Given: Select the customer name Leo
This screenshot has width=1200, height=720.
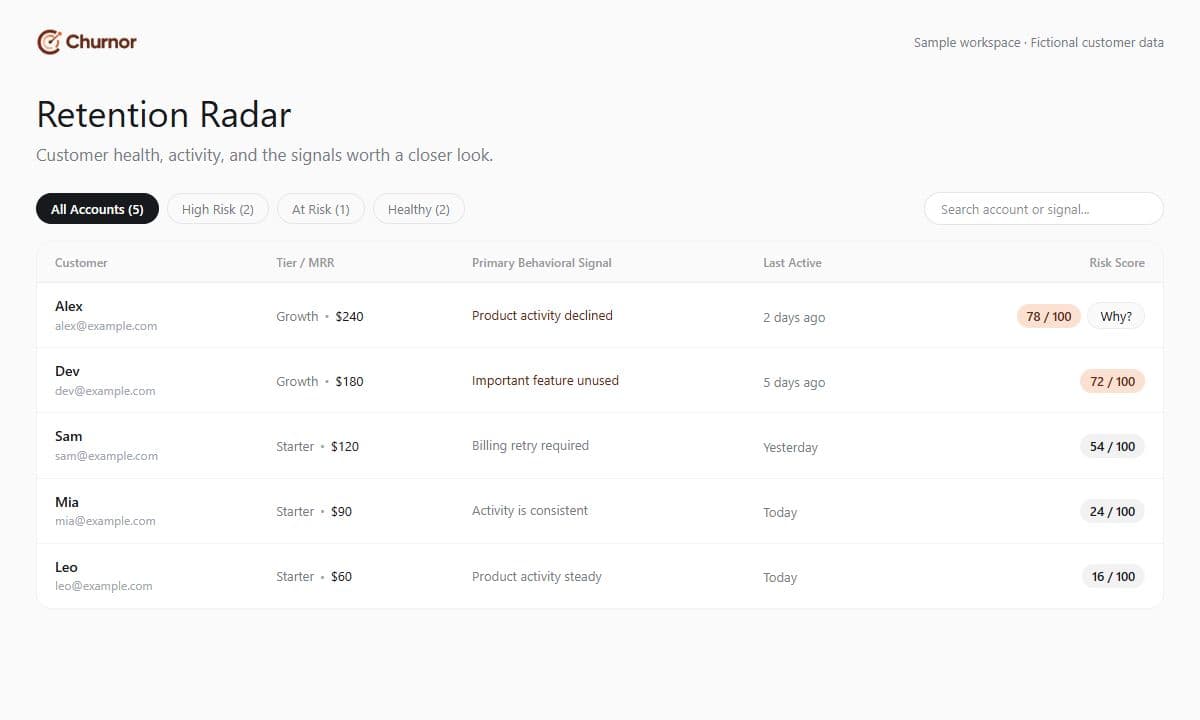Looking at the screenshot, I should (66, 567).
